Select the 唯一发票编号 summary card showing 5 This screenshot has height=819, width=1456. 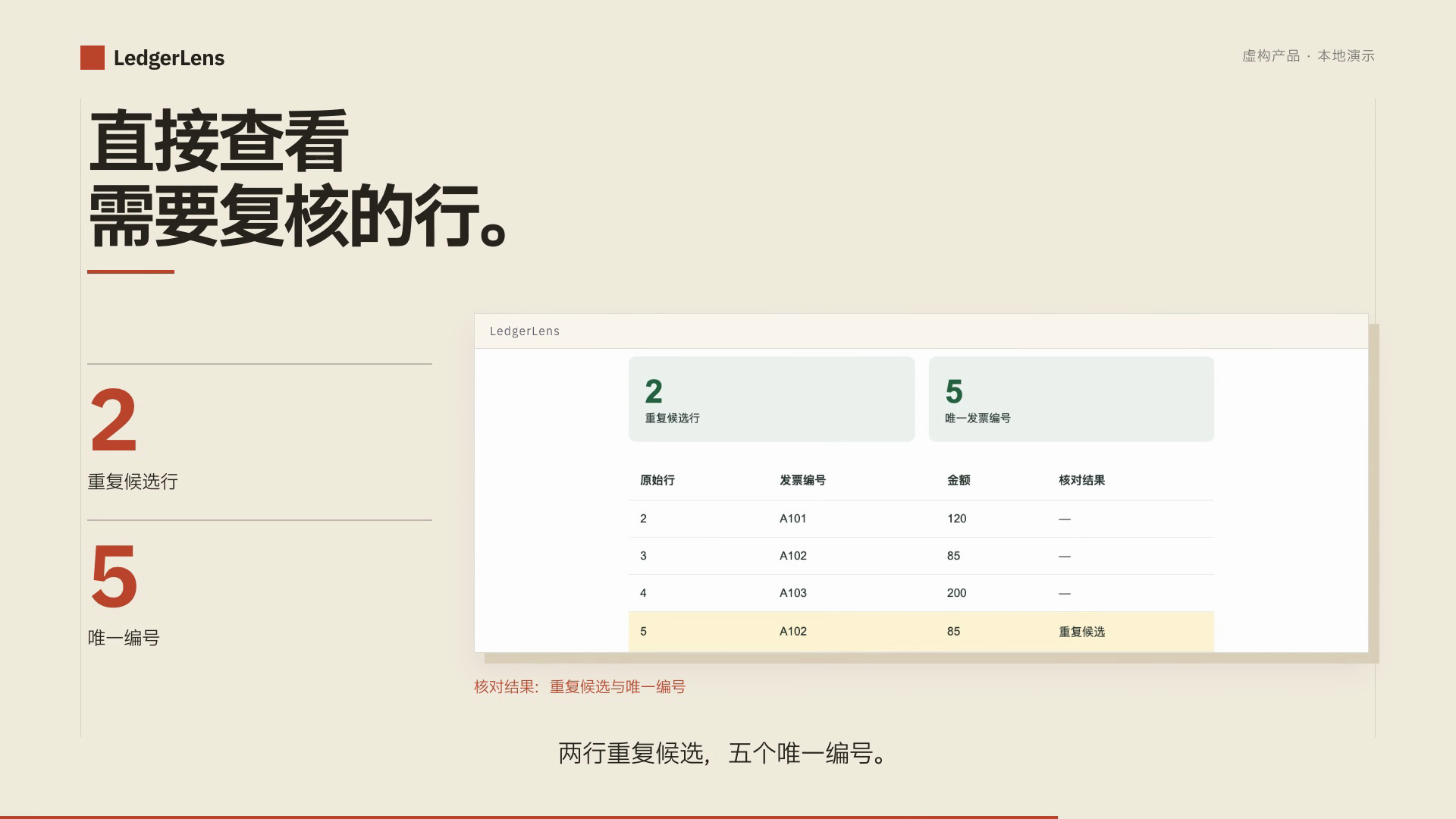click(1071, 399)
